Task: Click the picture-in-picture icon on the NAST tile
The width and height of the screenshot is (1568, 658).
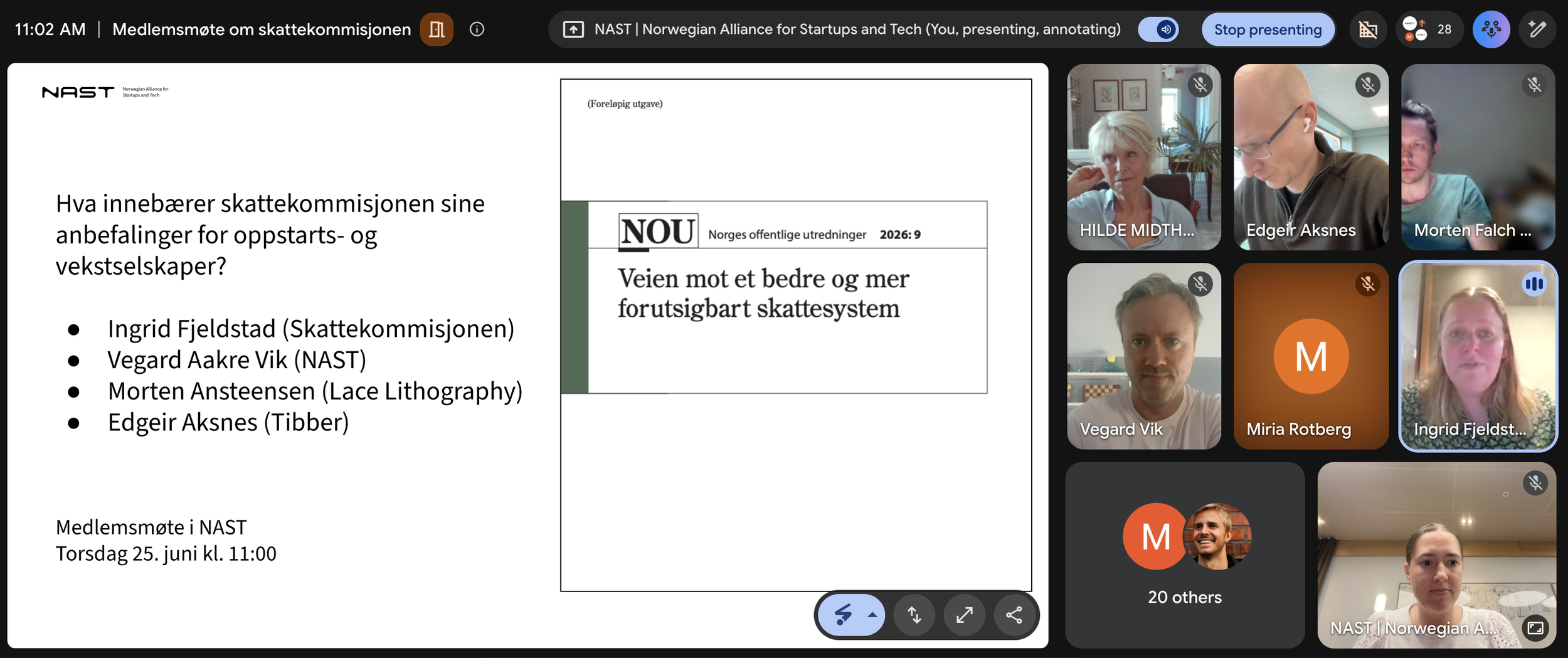Action: coord(1535,628)
